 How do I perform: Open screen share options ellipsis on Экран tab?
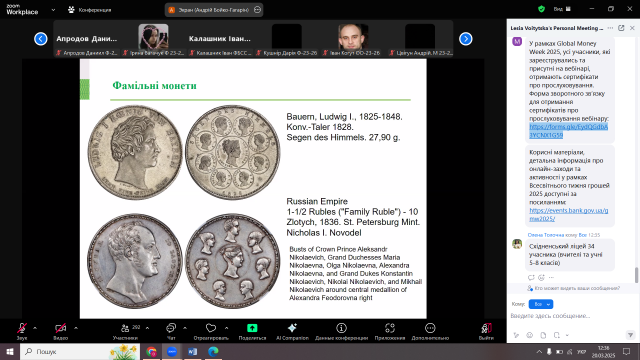257,10
